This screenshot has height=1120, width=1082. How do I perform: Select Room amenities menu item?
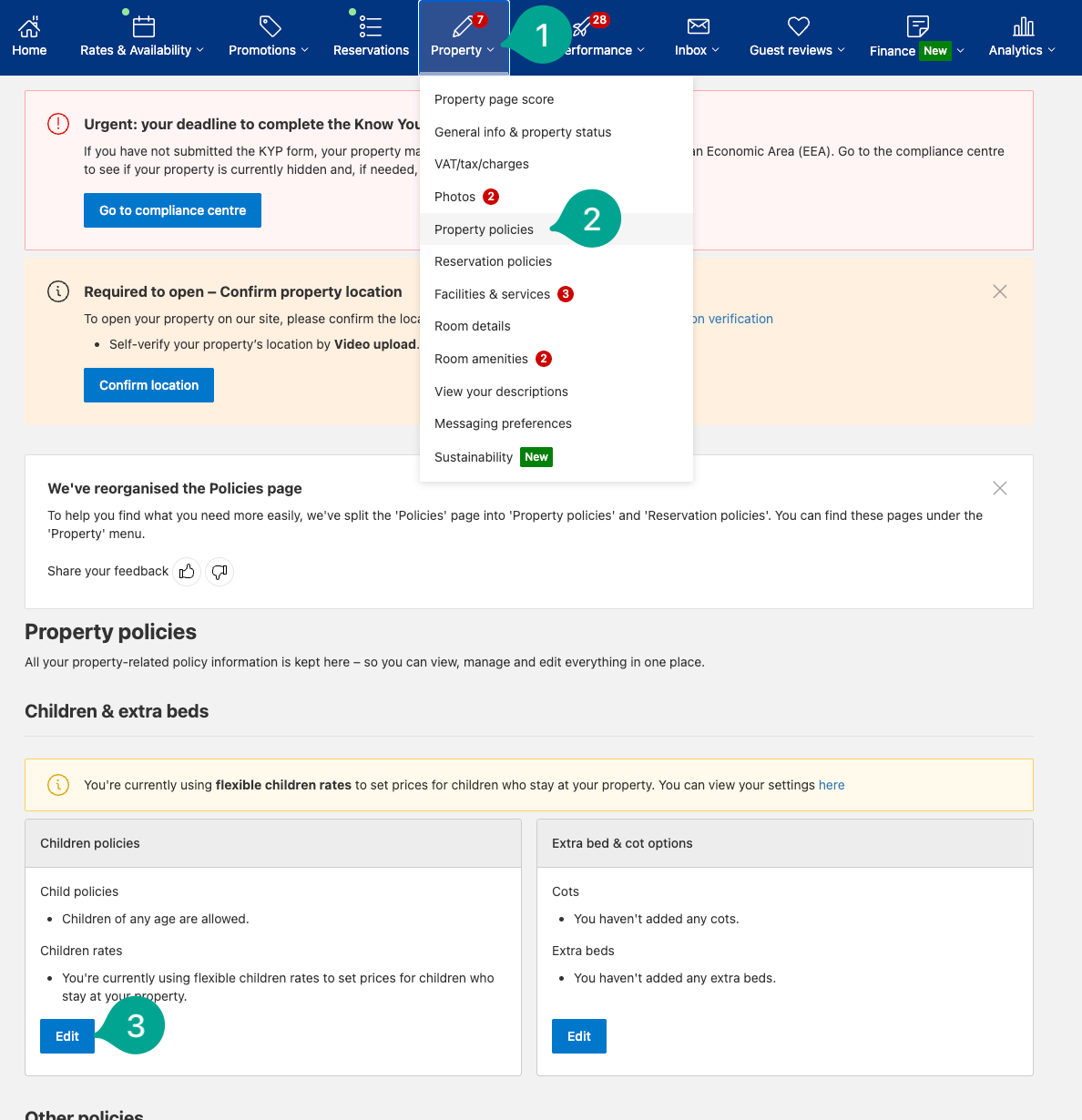click(x=556, y=359)
